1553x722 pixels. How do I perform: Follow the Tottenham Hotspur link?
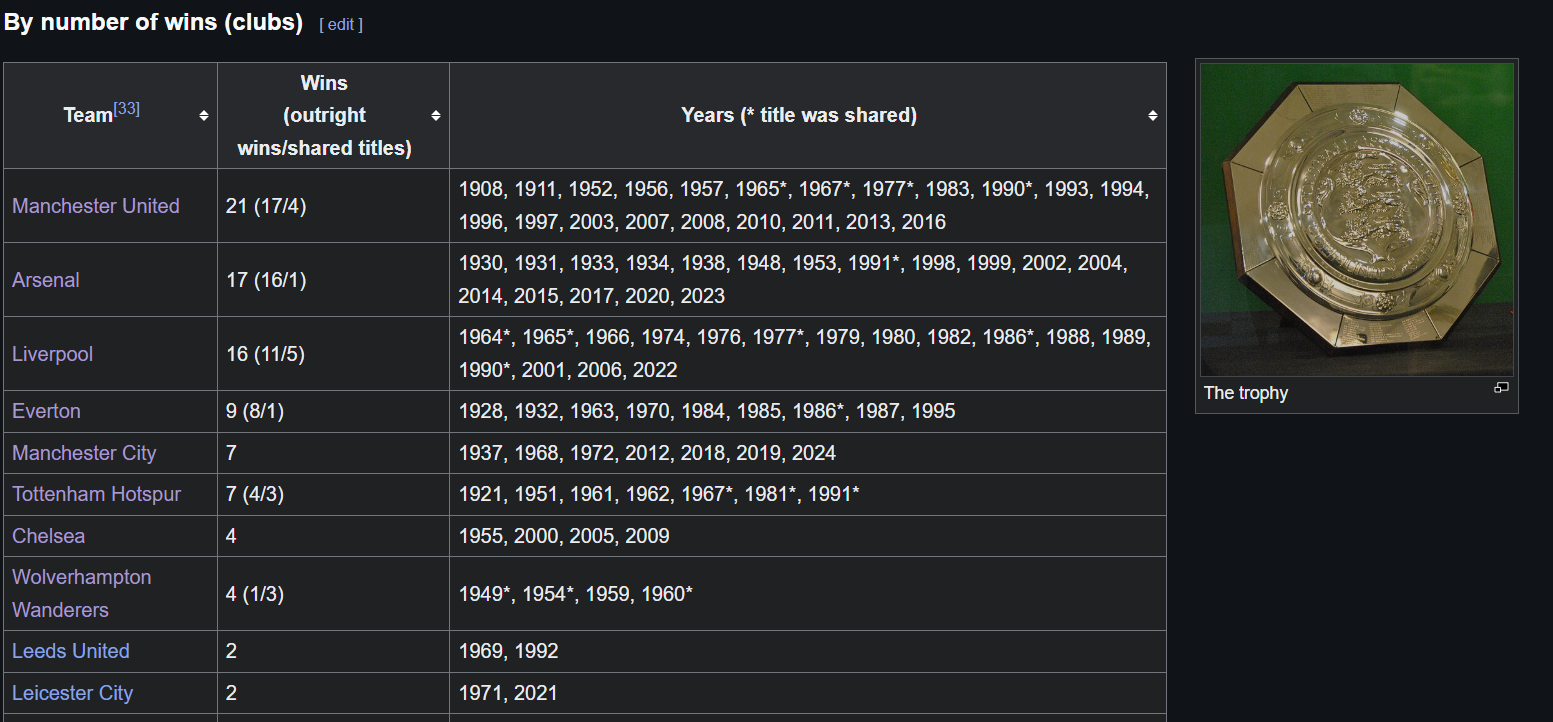[96, 494]
